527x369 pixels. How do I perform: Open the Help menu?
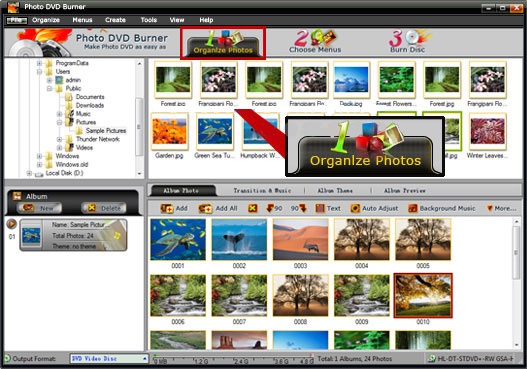206,20
